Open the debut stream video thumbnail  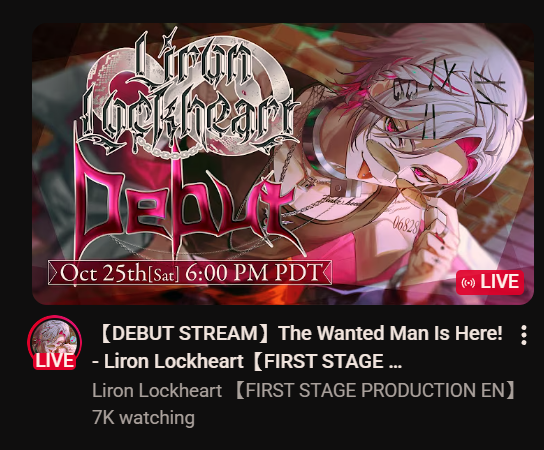(x=283, y=164)
